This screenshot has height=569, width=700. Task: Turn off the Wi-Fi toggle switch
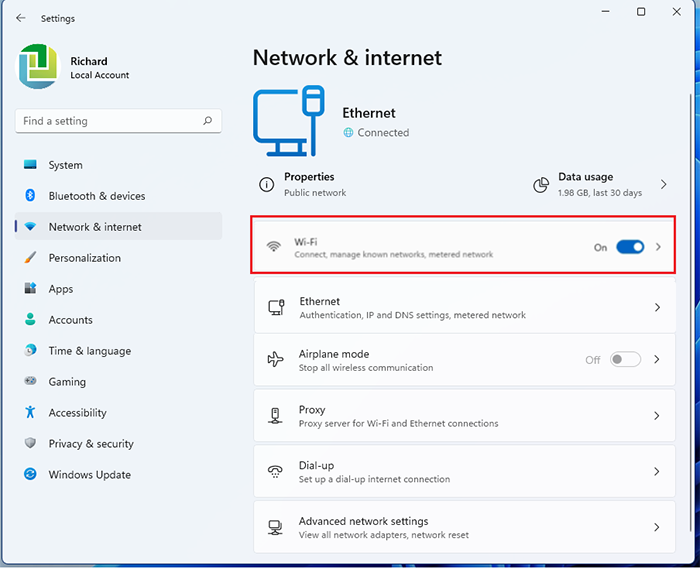click(630, 247)
